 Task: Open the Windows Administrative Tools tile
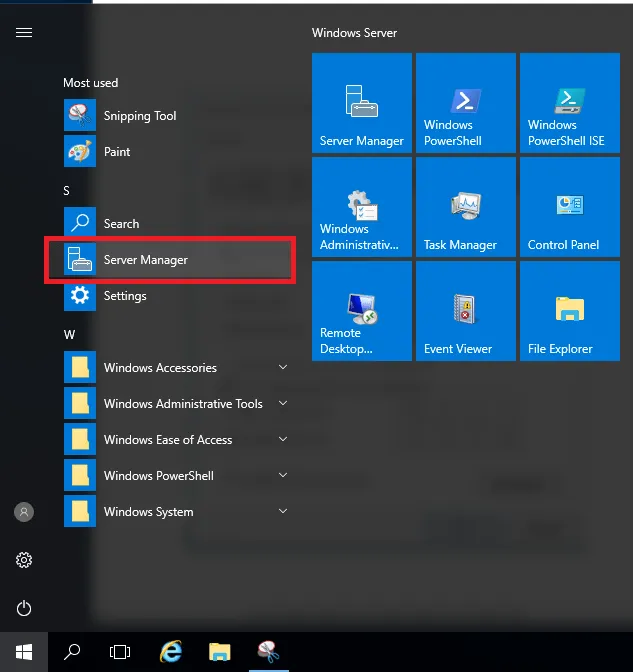click(x=362, y=207)
